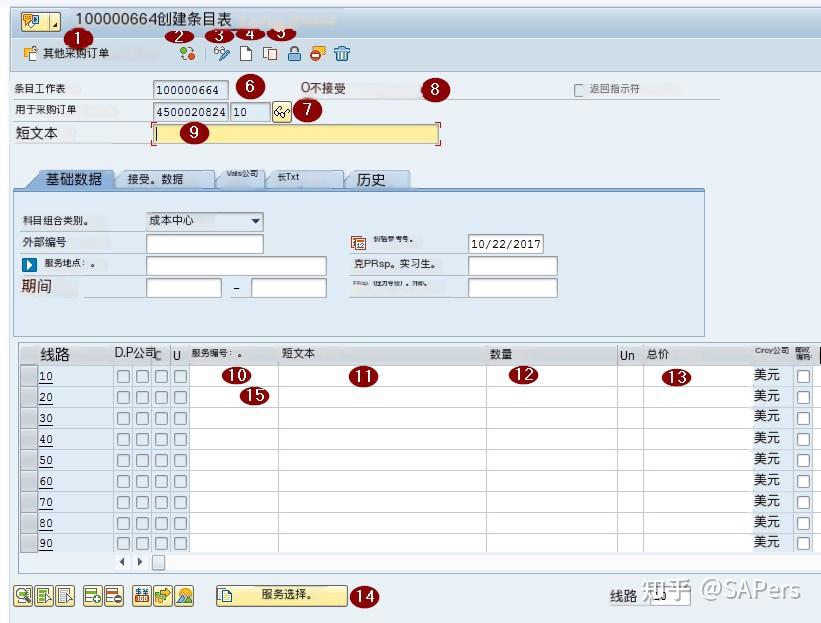The height and width of the screenshot is (623, 821).
Task: Click the lock entry sheet icon
Action: [x=294, y=53]
